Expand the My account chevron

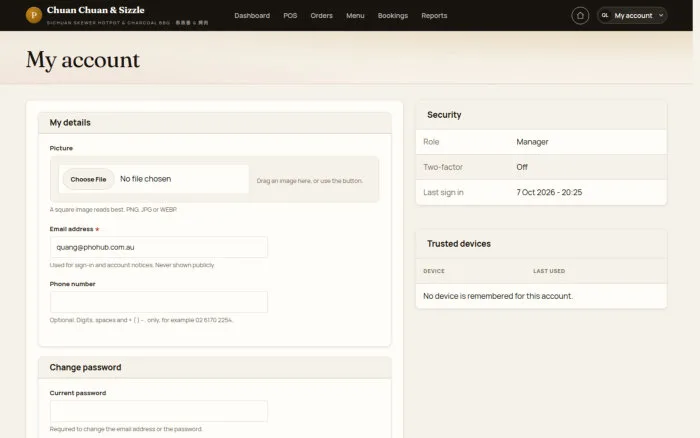pos(661,16)
